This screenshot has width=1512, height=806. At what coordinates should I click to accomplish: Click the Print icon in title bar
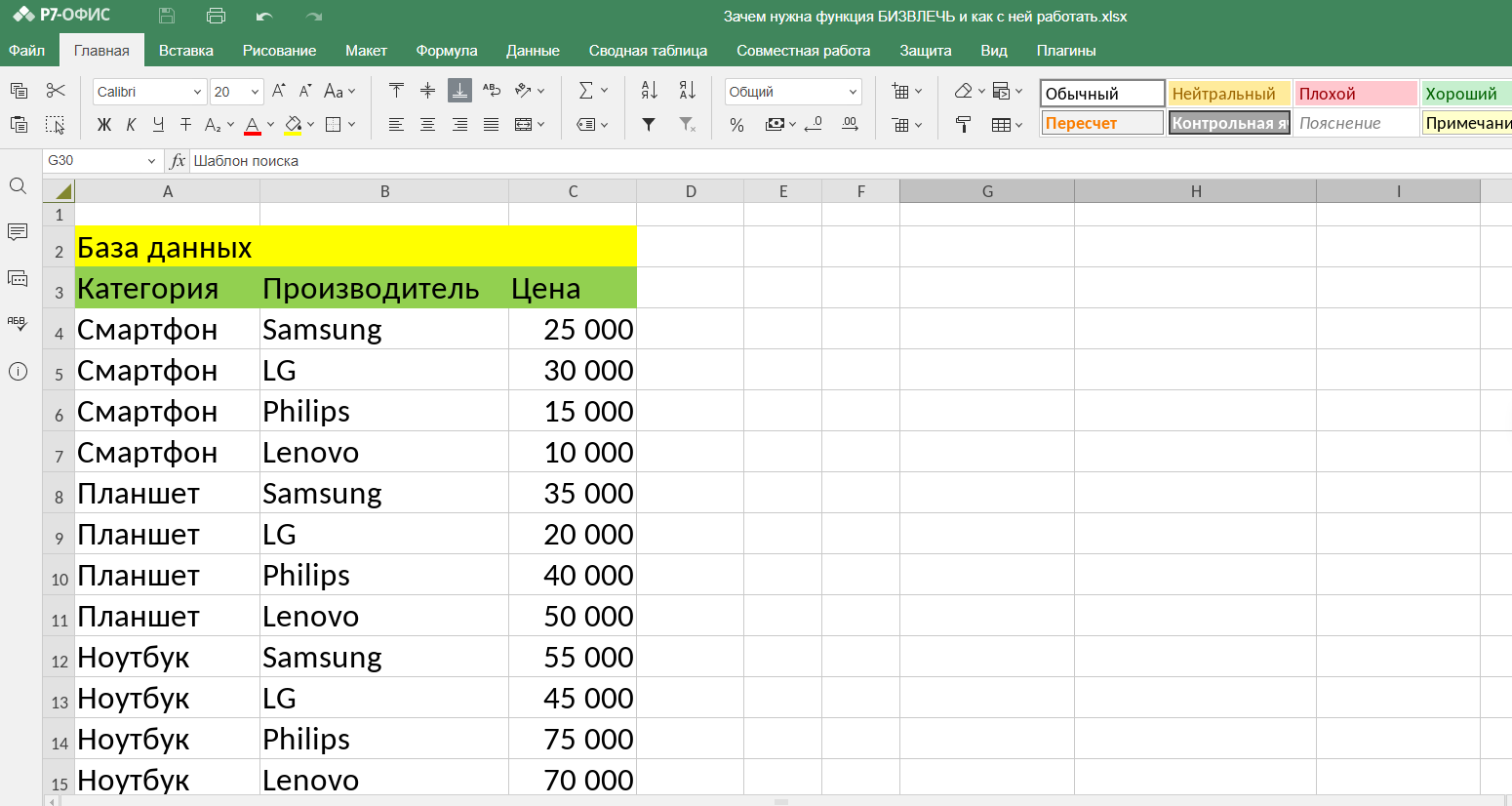click(217, 16)
